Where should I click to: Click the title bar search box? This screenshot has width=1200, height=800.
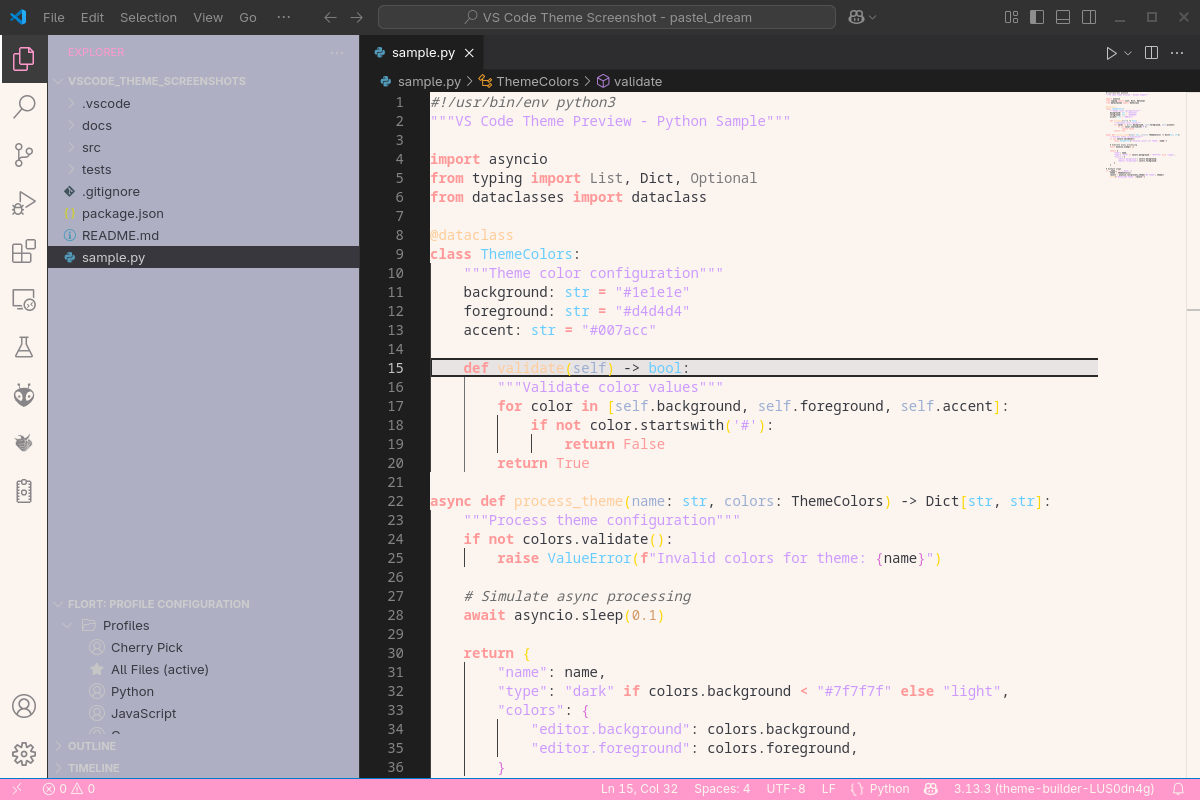607,17
